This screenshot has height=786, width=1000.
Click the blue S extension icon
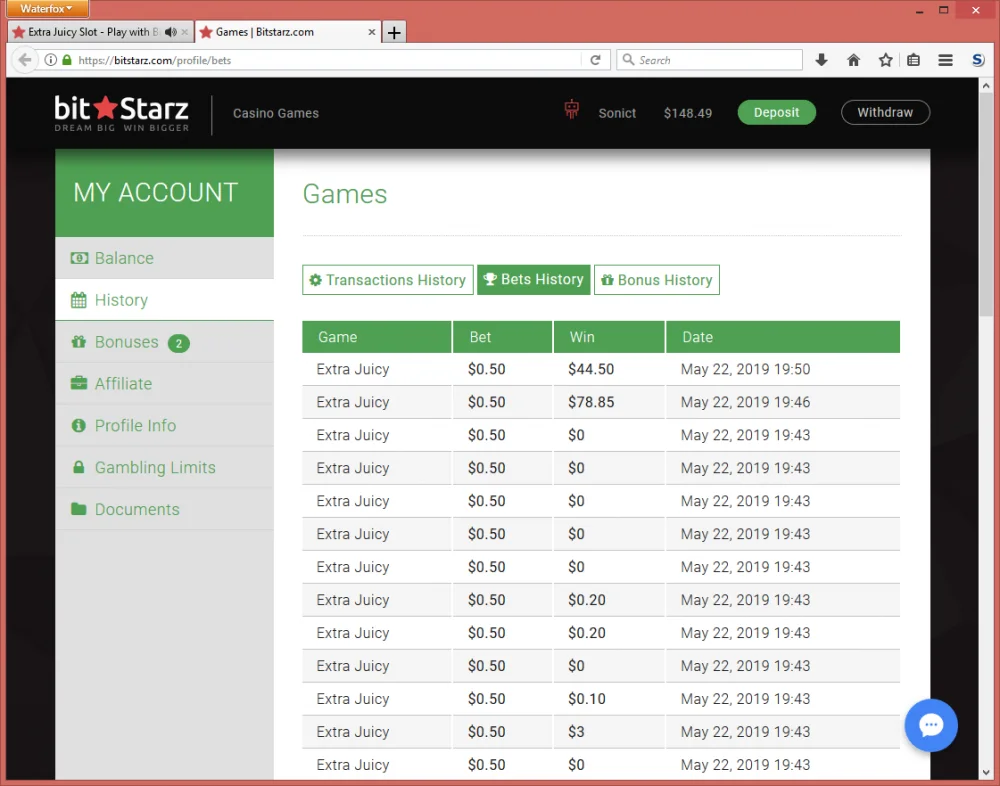(x=978, y=60)
